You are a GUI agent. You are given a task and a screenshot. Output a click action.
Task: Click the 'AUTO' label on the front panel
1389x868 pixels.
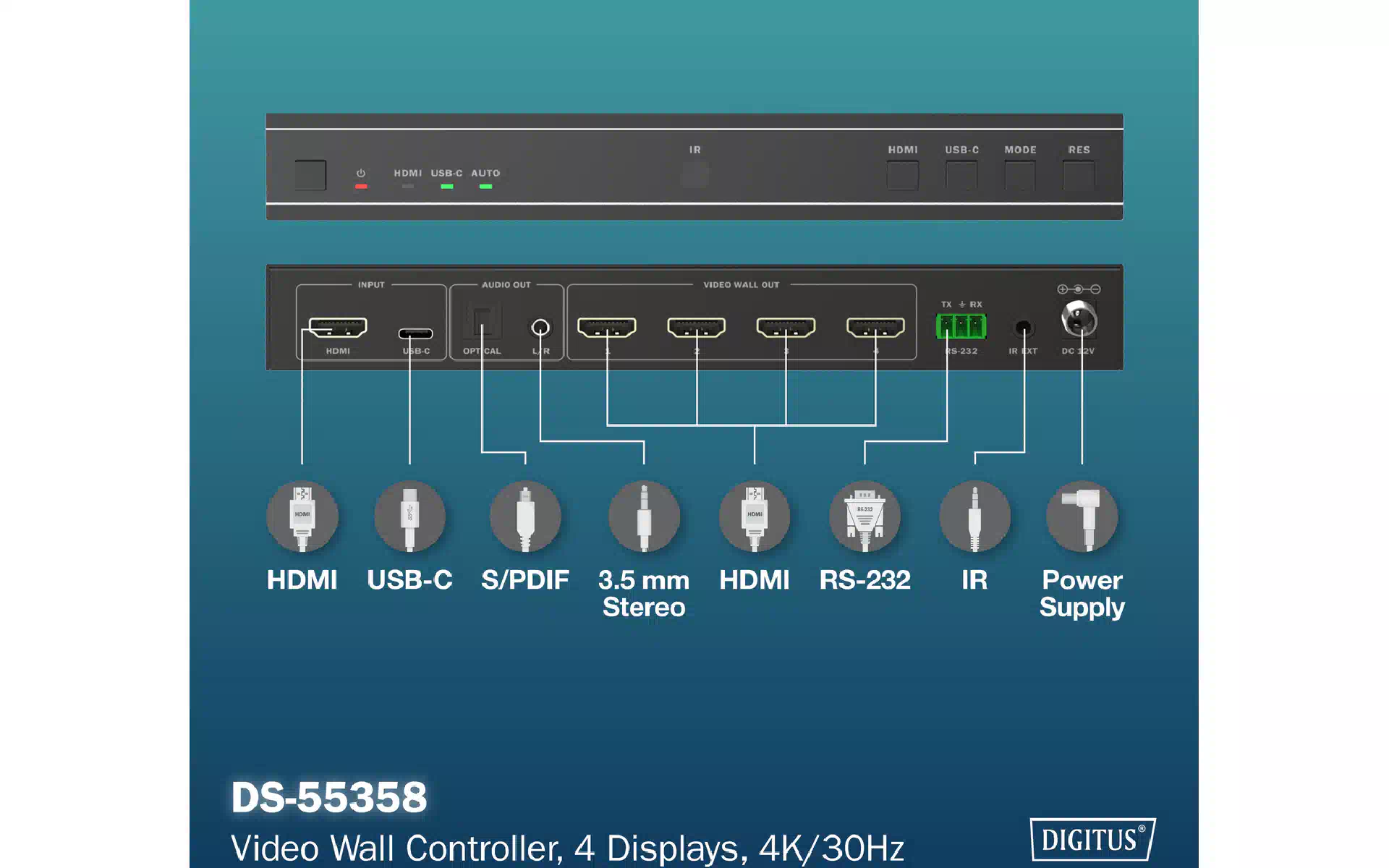click(485, 173)
